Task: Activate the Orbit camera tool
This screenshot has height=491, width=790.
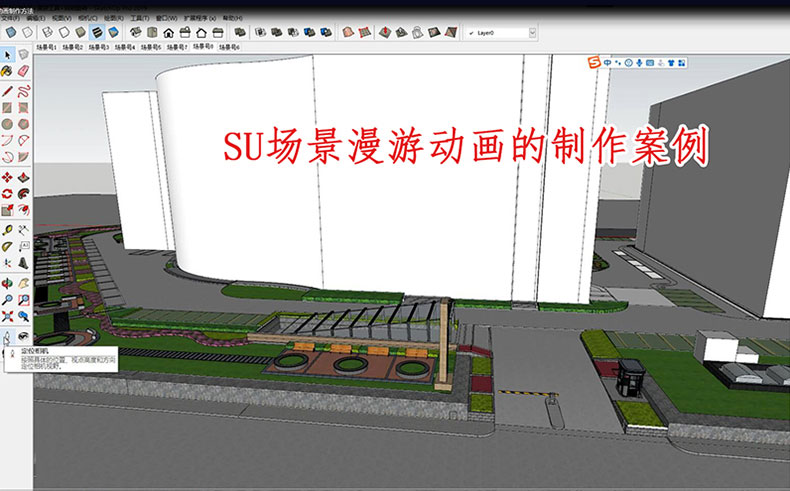Action: (8, 282)
